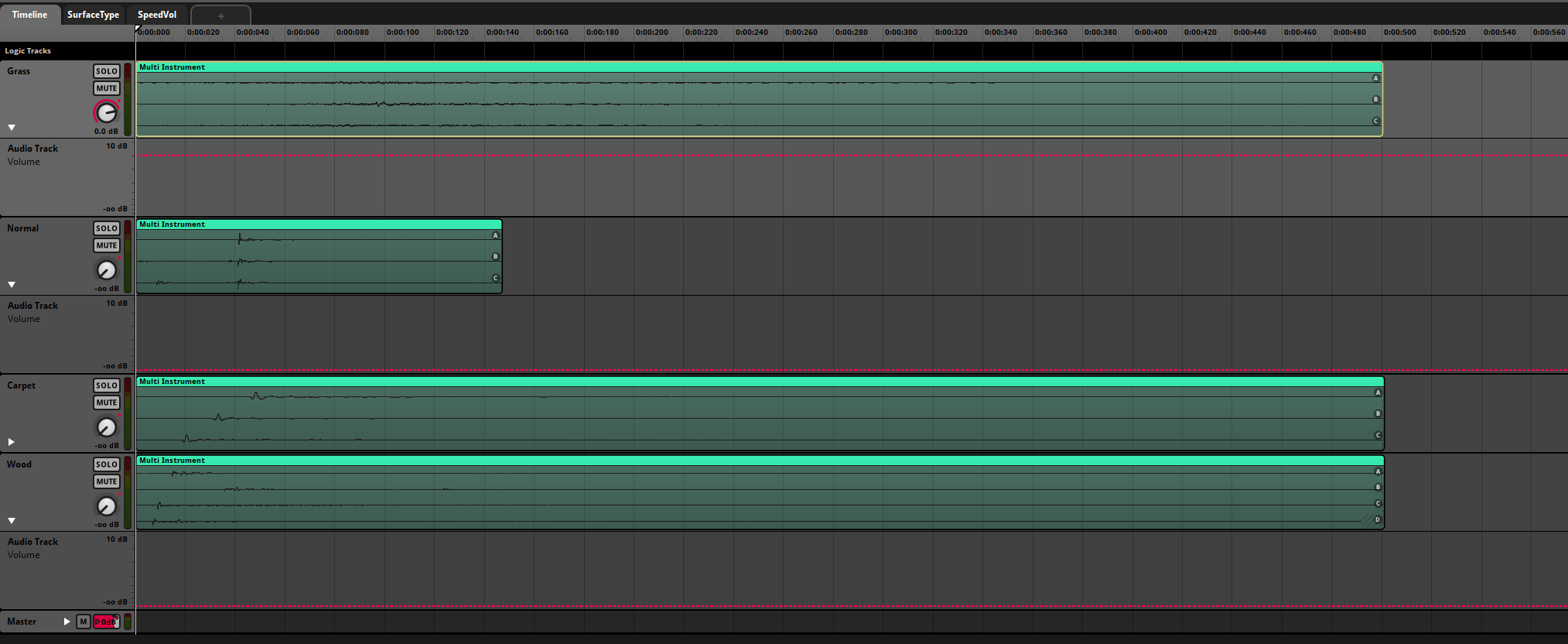
Task: Click playlist entry A on the Grass instrument
Action: pyautogui.click(x=1375, y=78)
